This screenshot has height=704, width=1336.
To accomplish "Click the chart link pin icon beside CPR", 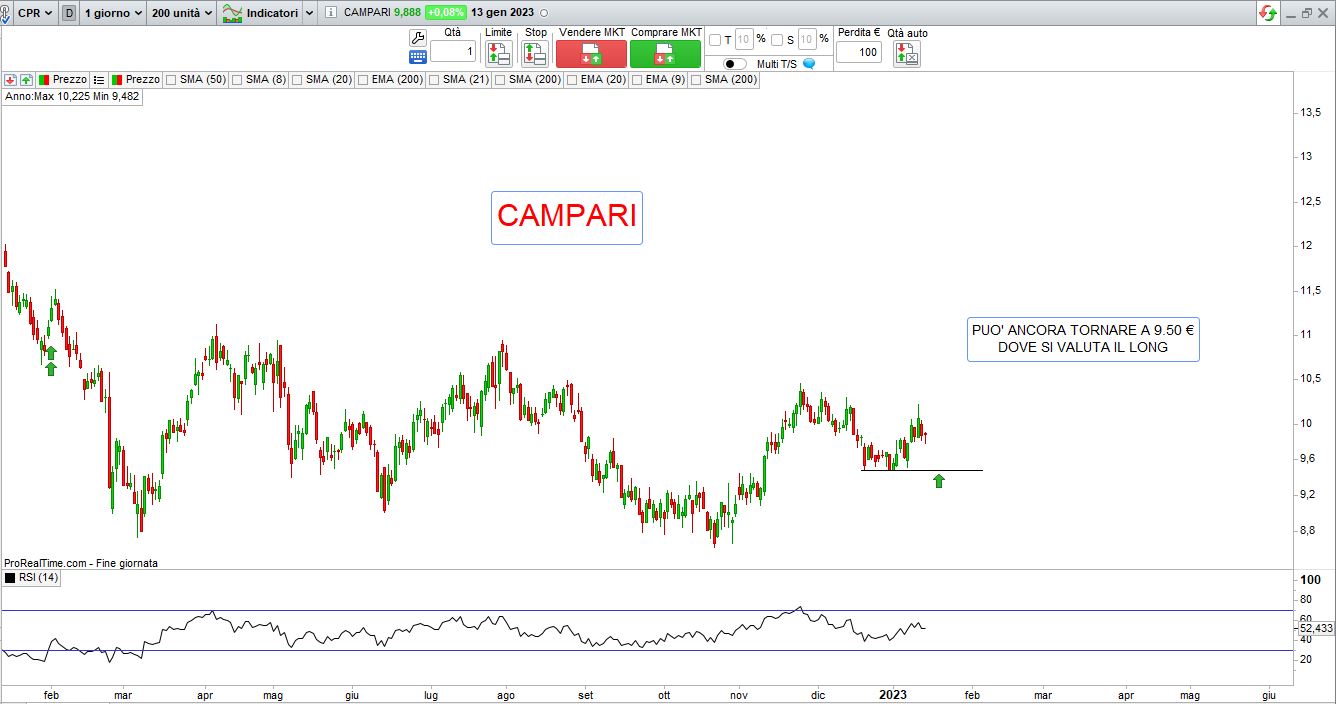I will 5,14.
